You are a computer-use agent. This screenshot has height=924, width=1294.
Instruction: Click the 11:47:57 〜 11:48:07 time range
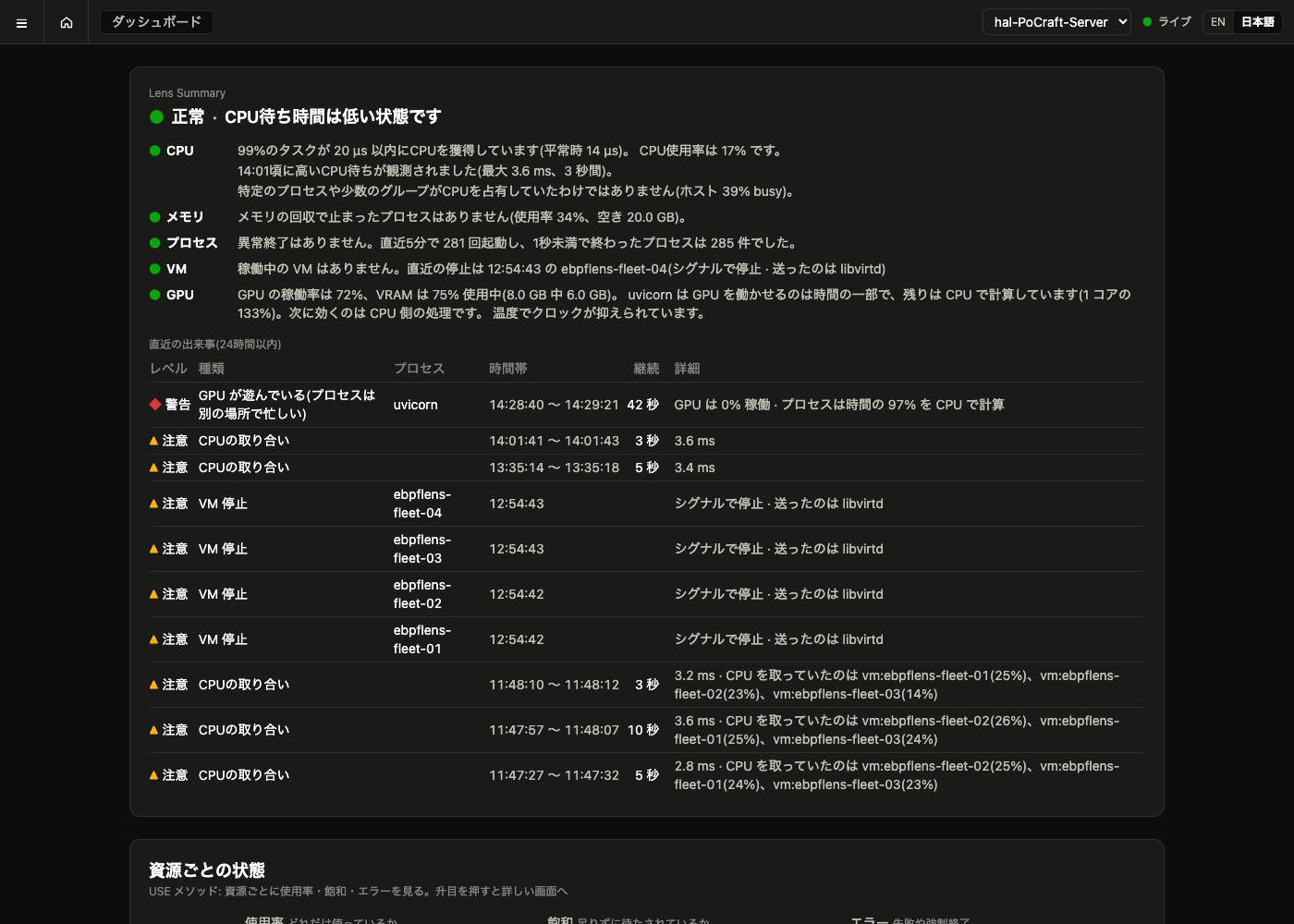(x=554, y=730)
